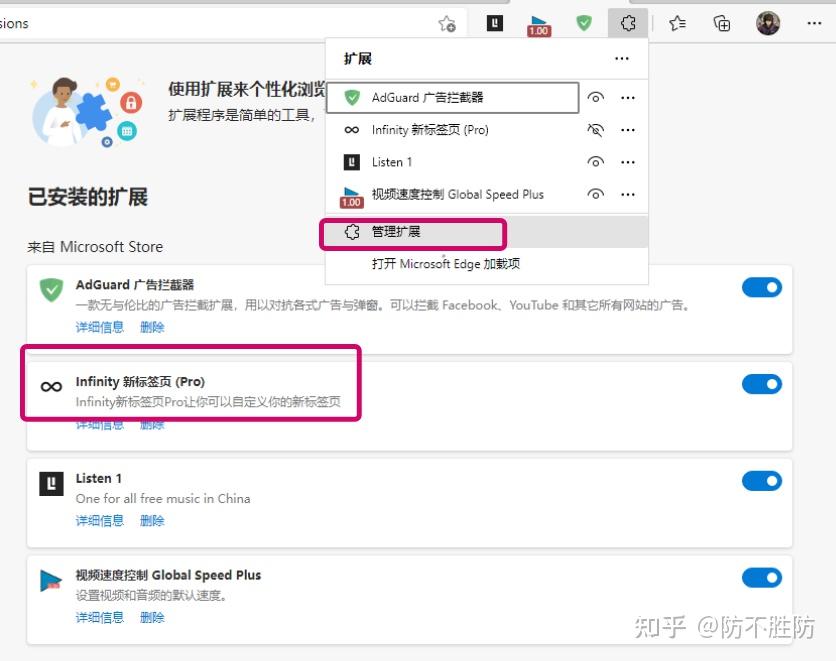Open the Extensions puzzle icon in the toolbar
836x661 pixels.
[628, 22]
